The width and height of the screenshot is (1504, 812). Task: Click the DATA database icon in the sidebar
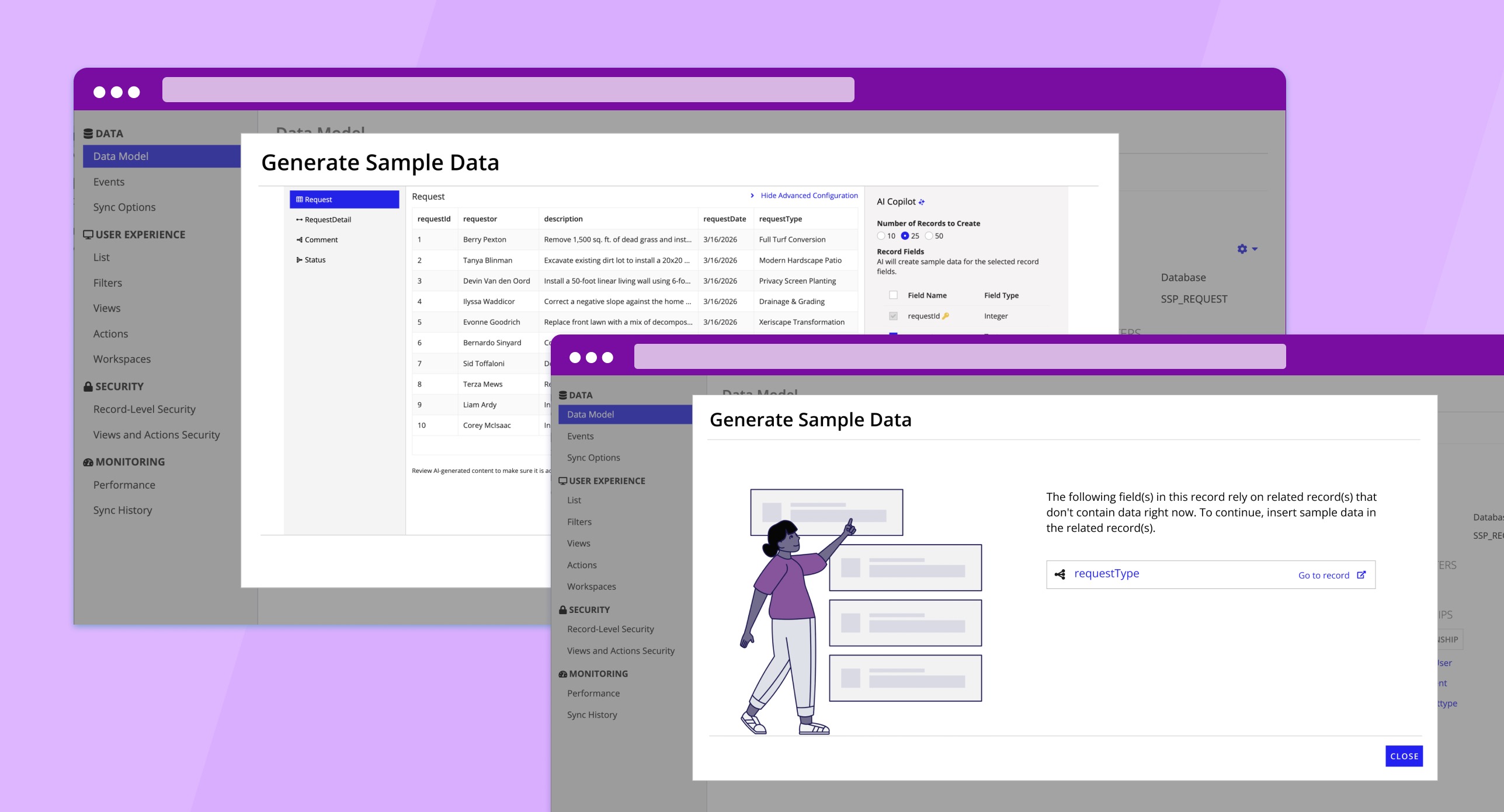coord(88,133)
